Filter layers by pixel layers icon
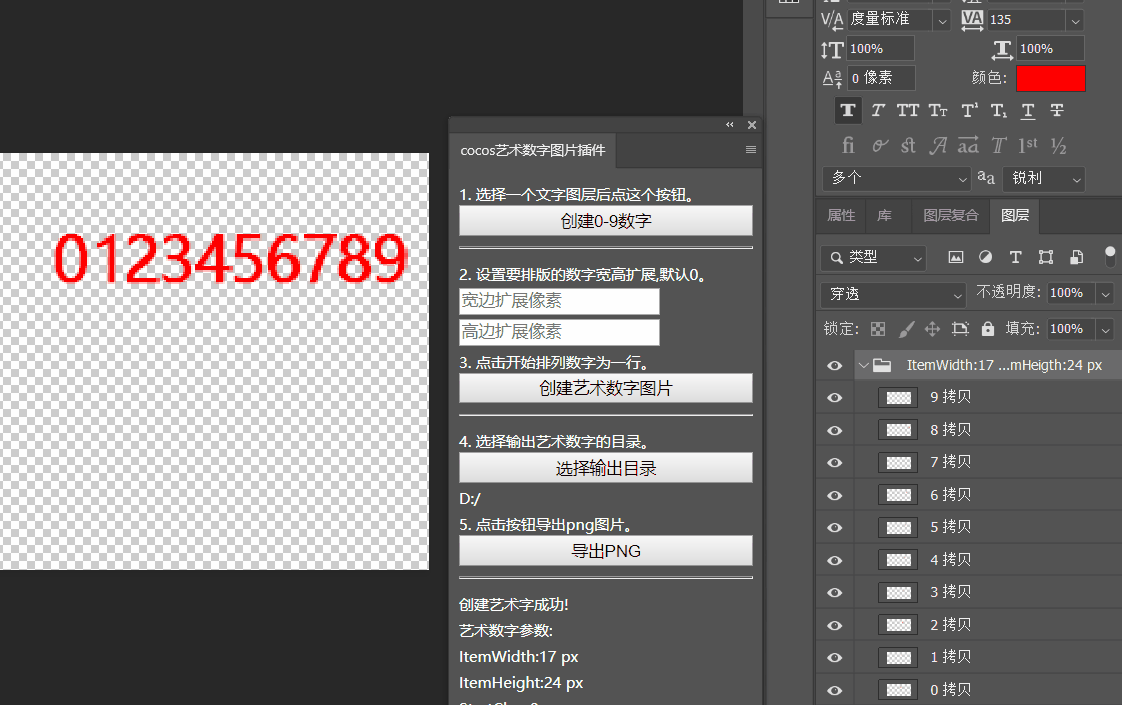 point(955,257)
